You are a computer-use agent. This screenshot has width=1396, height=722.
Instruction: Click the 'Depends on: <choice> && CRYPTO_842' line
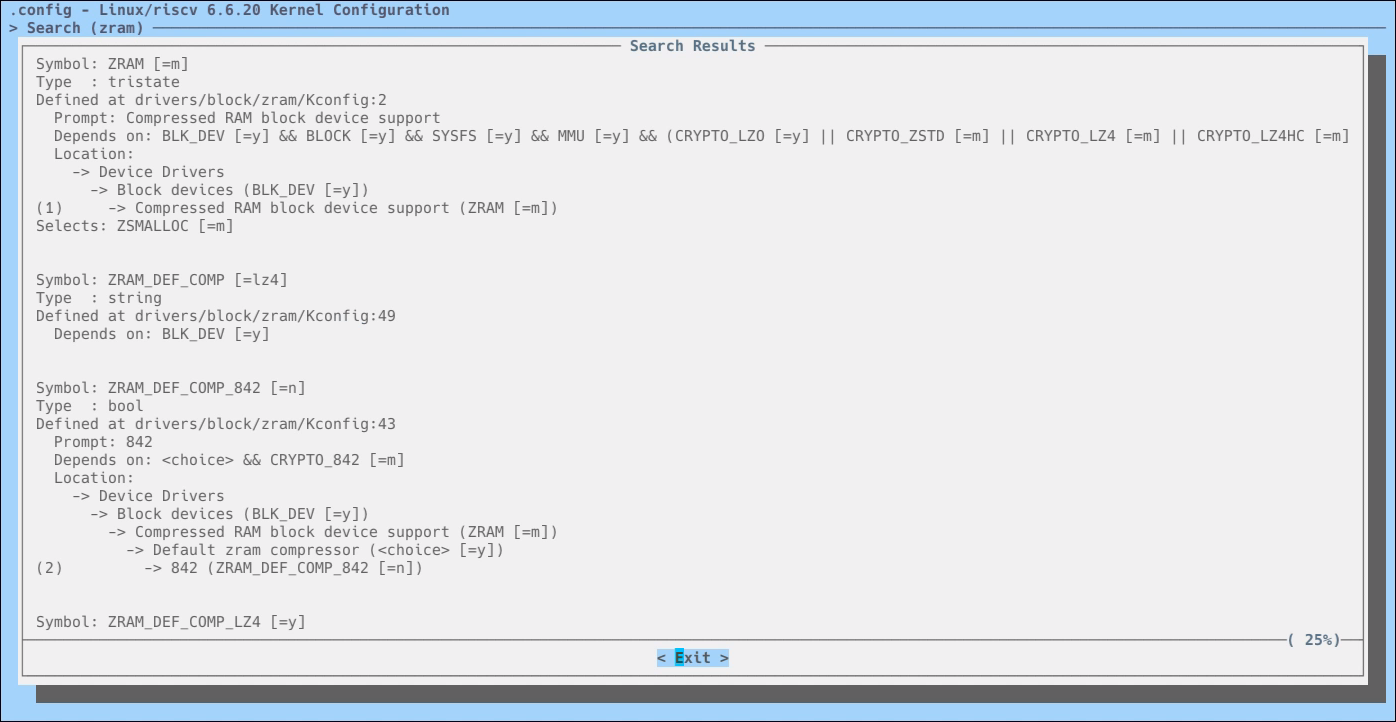coord(229,460)
